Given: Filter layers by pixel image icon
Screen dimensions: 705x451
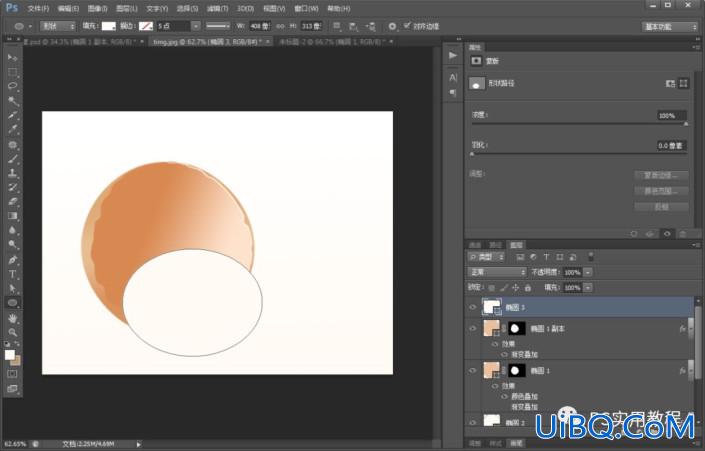Looking at the screenshot, I should click(x=520, y=257).
